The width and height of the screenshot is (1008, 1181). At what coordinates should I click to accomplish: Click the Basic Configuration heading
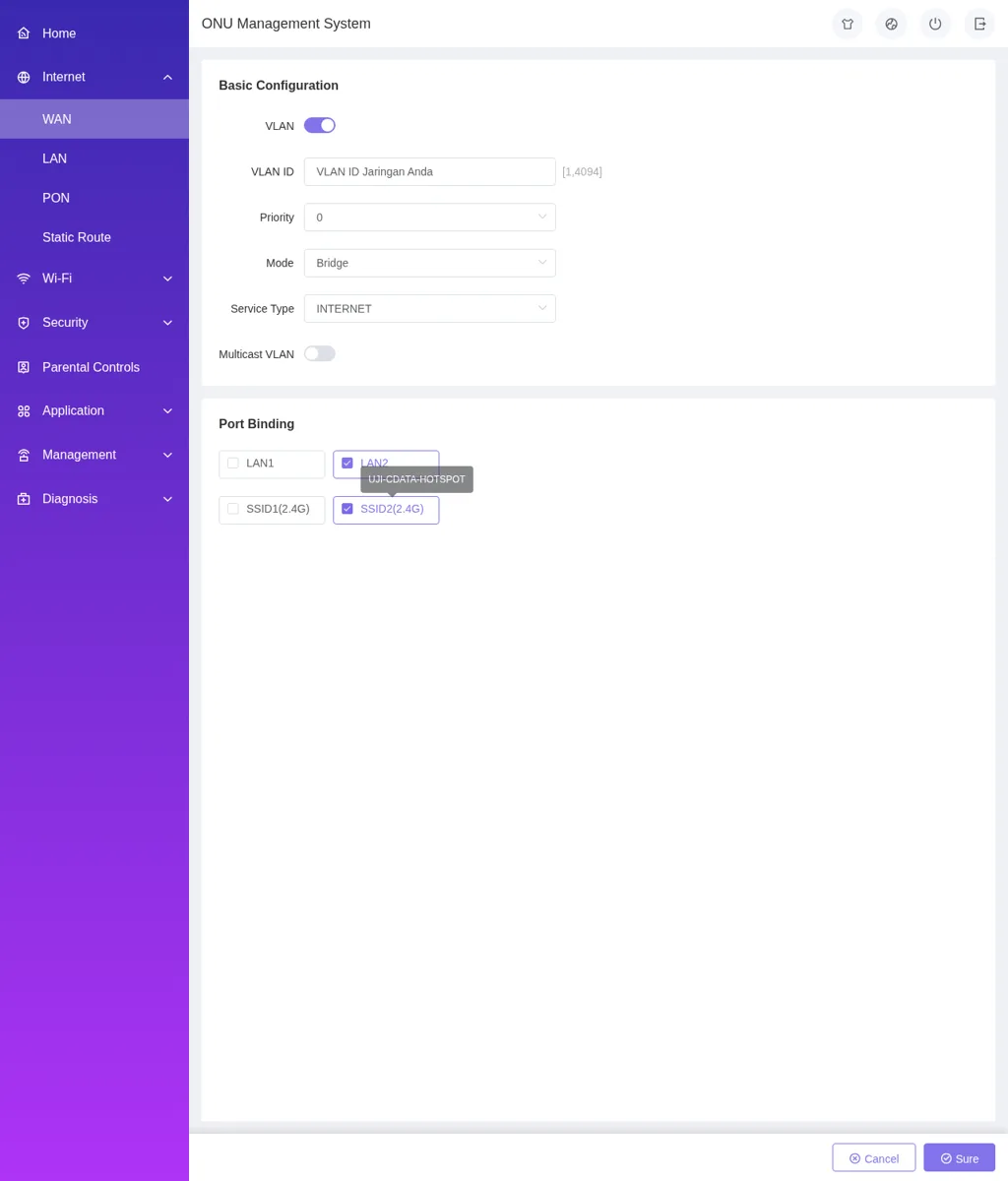(279, 86)
